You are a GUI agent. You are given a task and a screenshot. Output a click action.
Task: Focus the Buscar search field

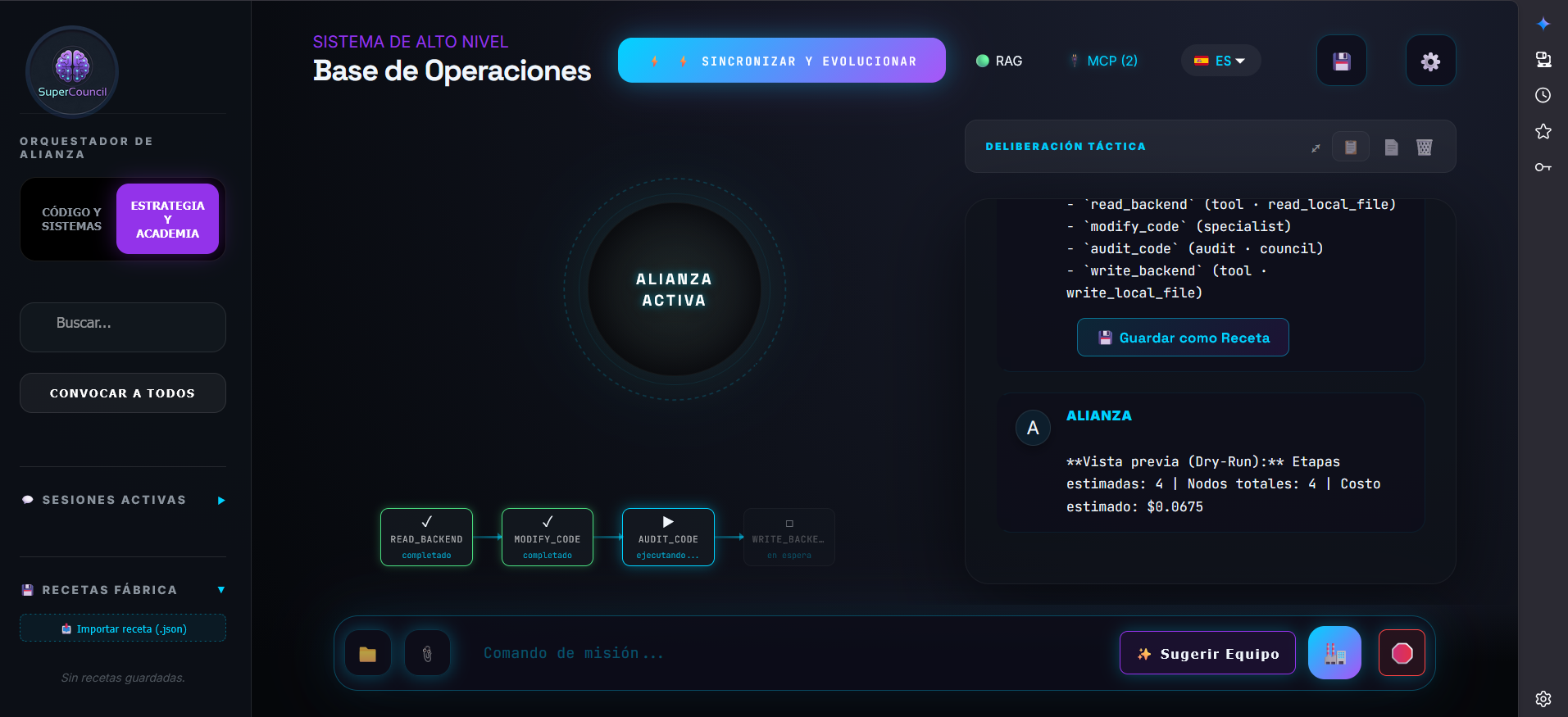(123, 327)
